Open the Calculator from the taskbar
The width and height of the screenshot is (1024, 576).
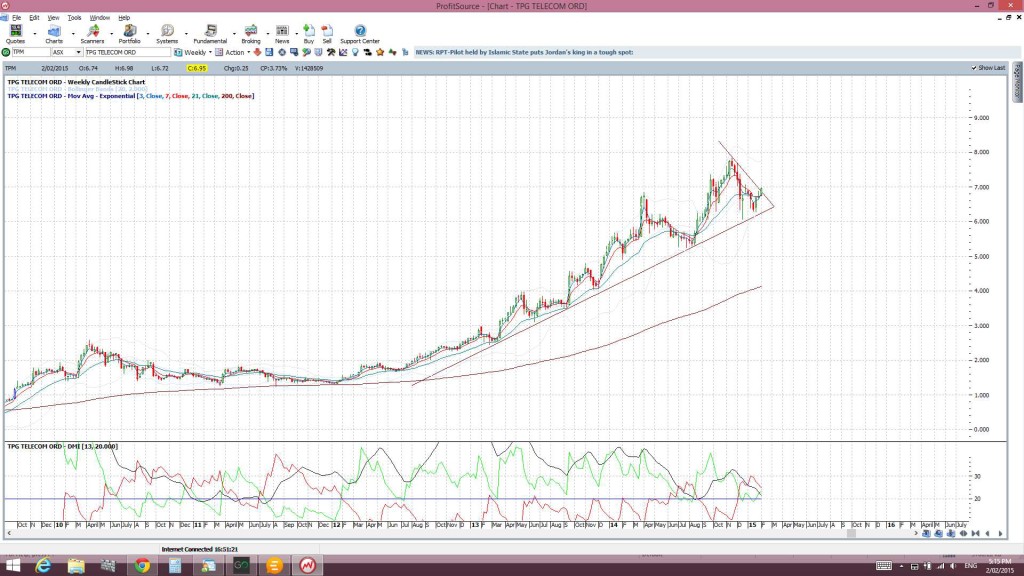coord(175,566)
